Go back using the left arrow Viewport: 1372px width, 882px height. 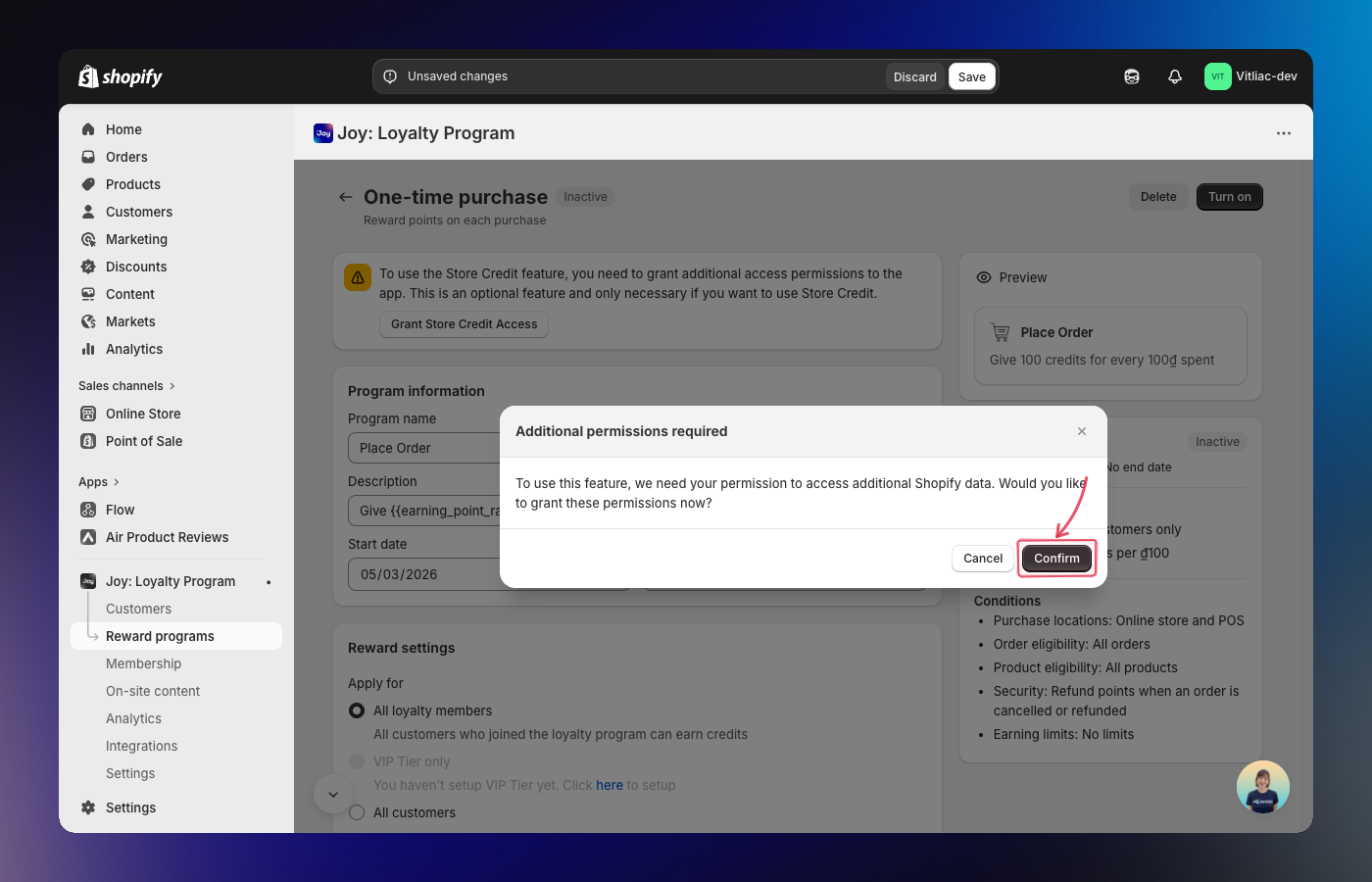pos(345,197)
